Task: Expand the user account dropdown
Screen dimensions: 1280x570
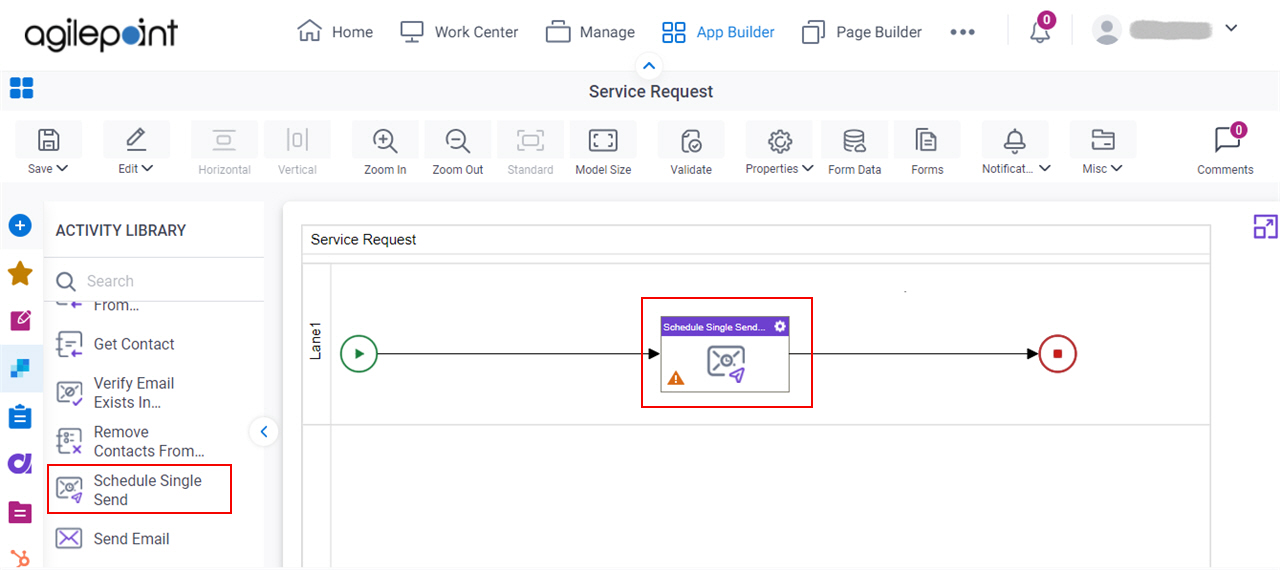Action: [1231, 29]
